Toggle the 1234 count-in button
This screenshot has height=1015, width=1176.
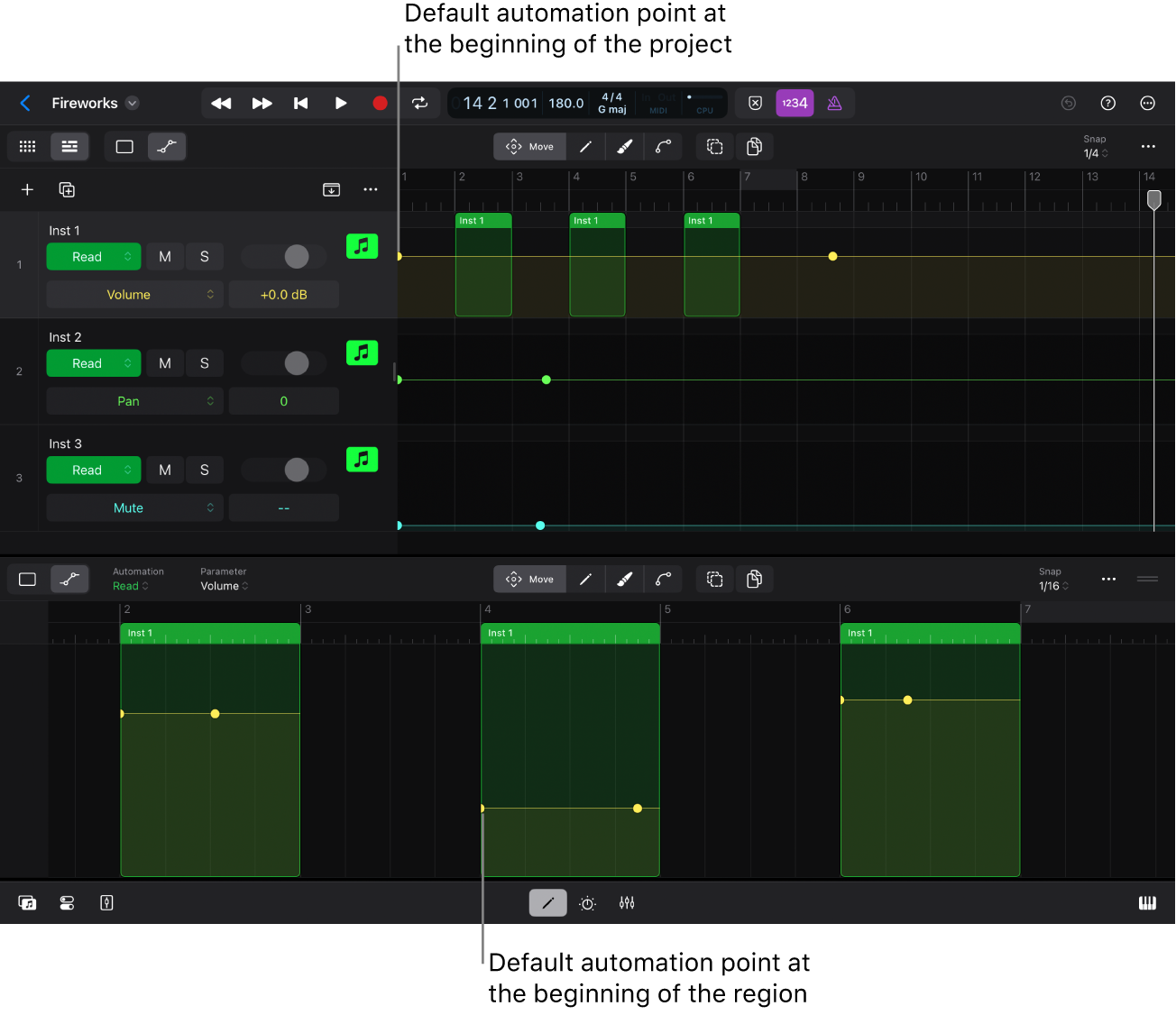pos(795,103)
